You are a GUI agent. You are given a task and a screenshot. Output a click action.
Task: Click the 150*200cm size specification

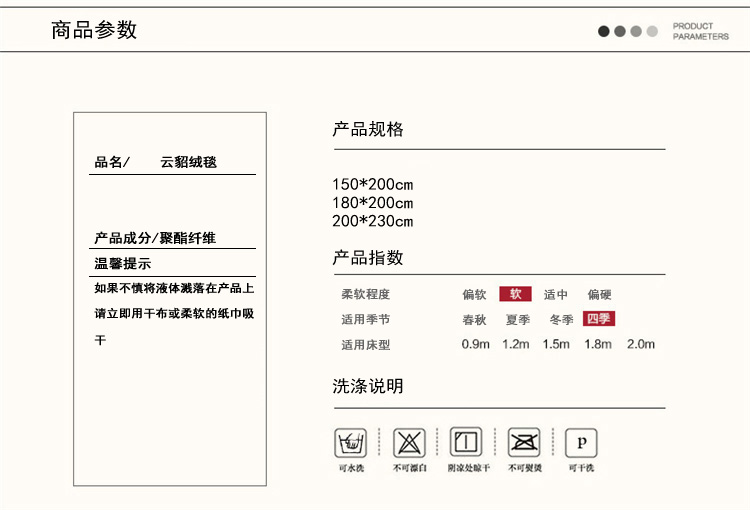373,185
